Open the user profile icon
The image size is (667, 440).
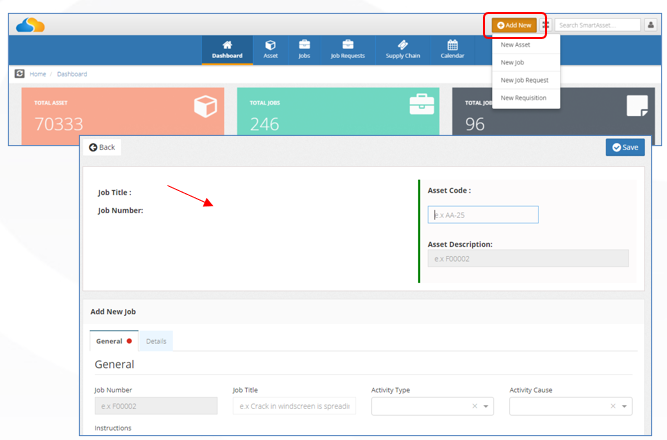pyautogui.click(x=650, y=25)
